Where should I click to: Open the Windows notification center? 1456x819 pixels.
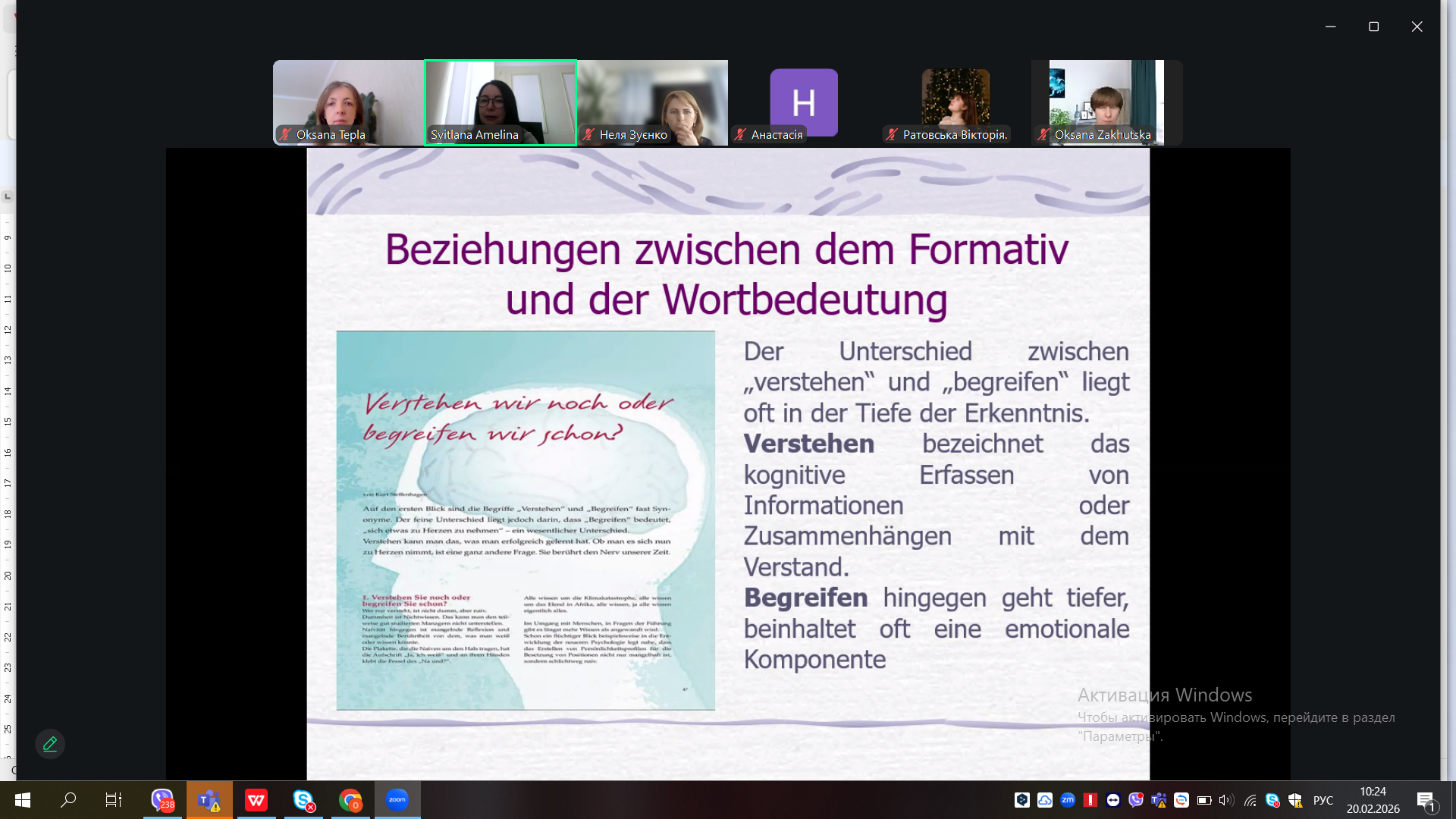tap(1426, 800)
